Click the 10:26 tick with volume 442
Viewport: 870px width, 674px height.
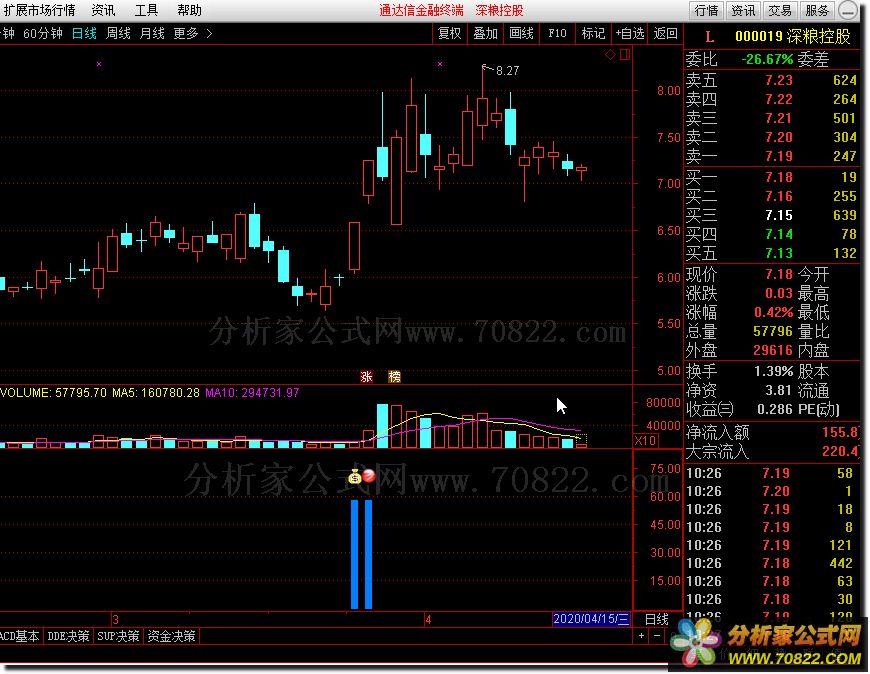772,564
